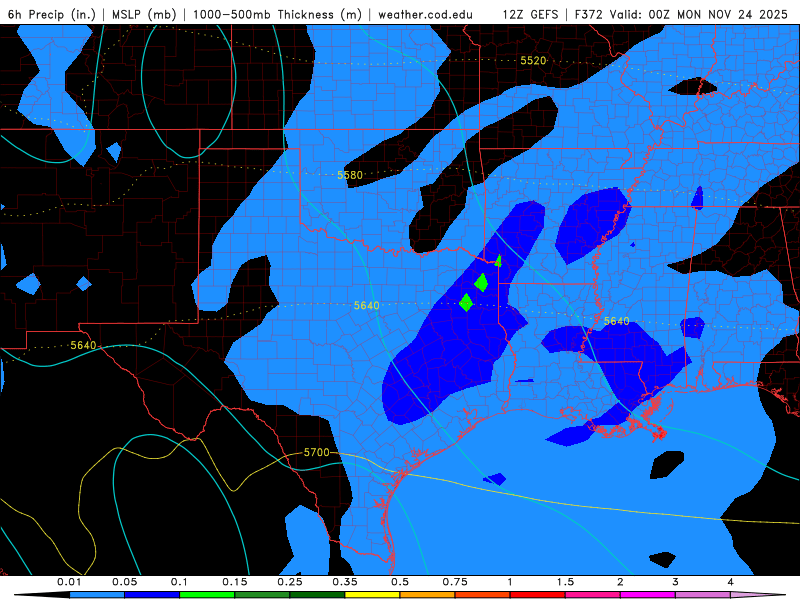The width and height of the screenshot is (800, 600).
Task: Pick the red 1 inch legend swatch
Action: (538, 595)
